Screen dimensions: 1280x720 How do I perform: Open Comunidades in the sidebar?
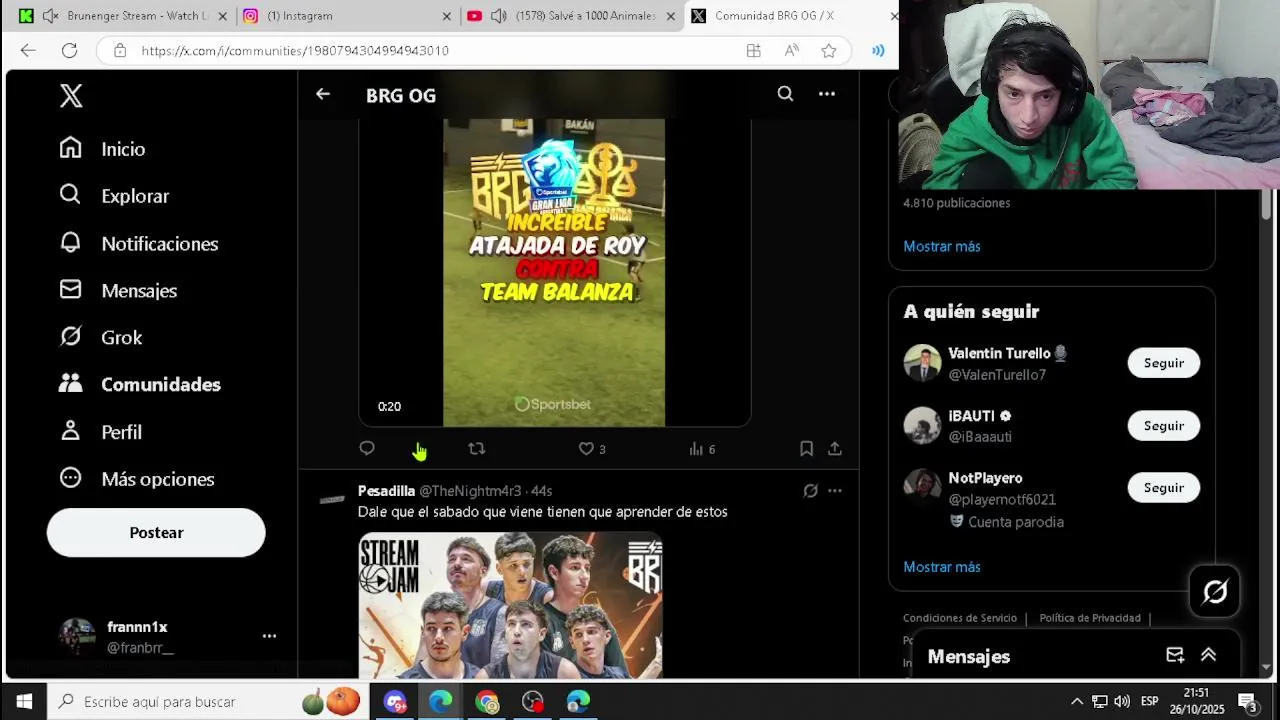[x=140, y=385]
